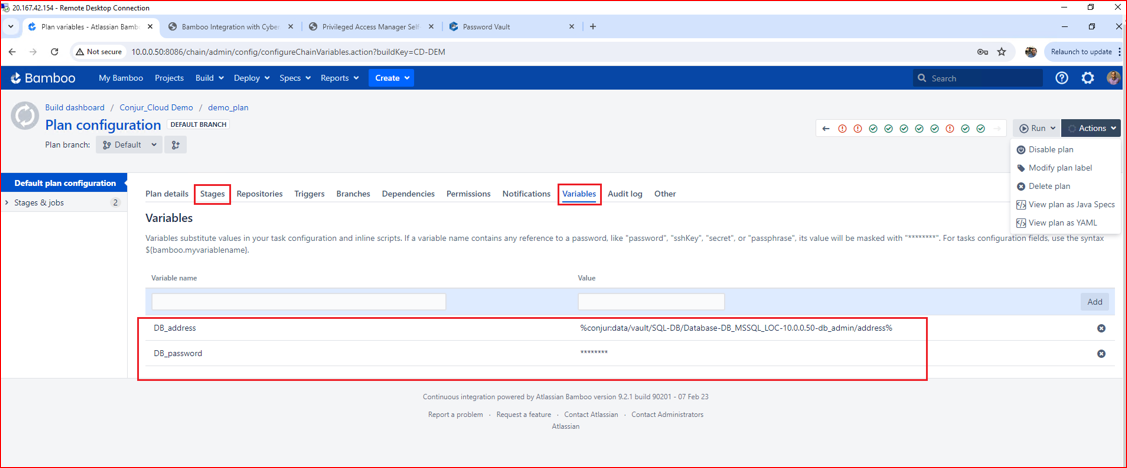The height and width of the screenshot is (468, 1127).
Task: Switch to the Repositories tab
Action: coord(259,194)
